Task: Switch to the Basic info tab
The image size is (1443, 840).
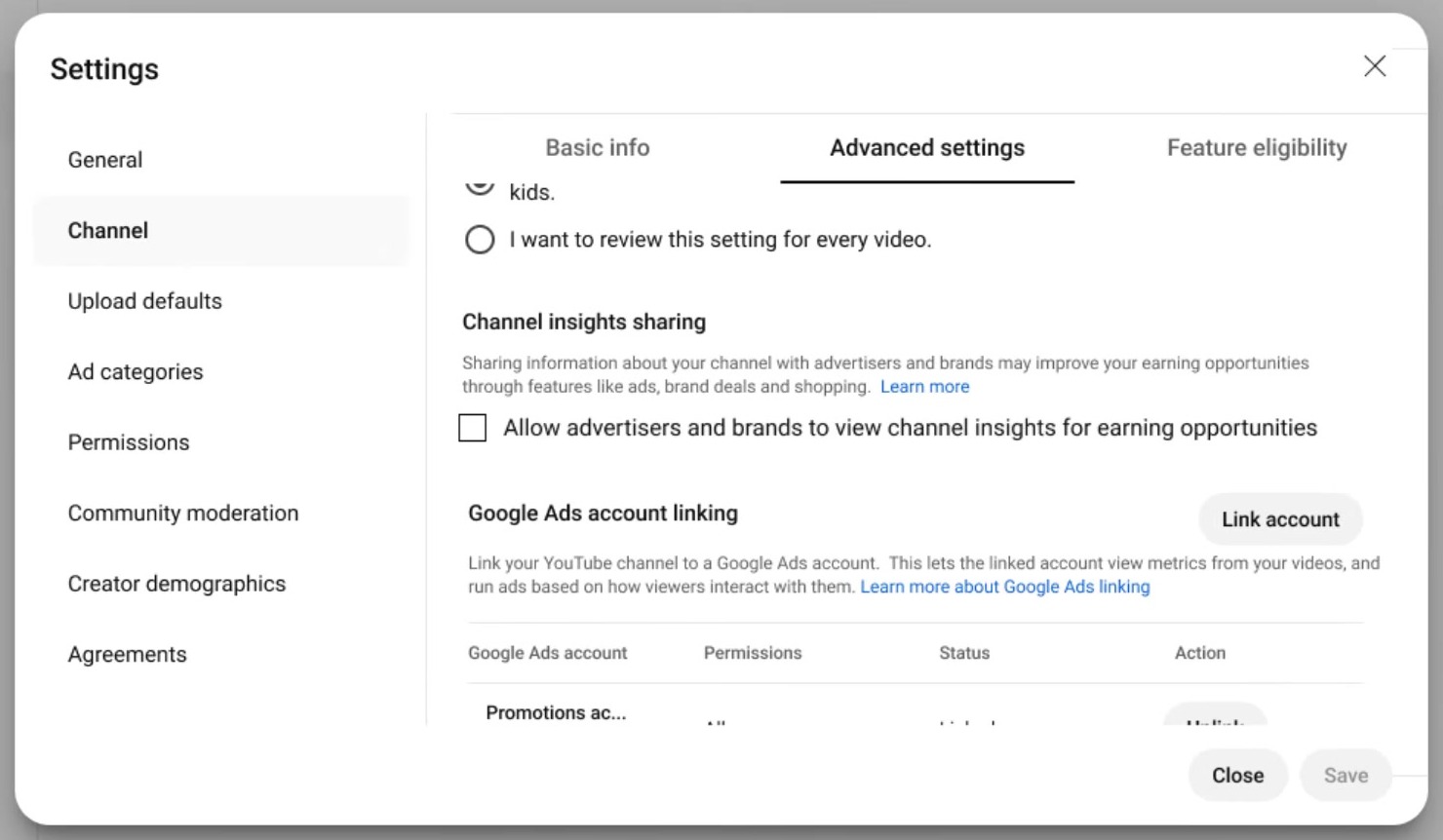Action: [x=597, y=148]
